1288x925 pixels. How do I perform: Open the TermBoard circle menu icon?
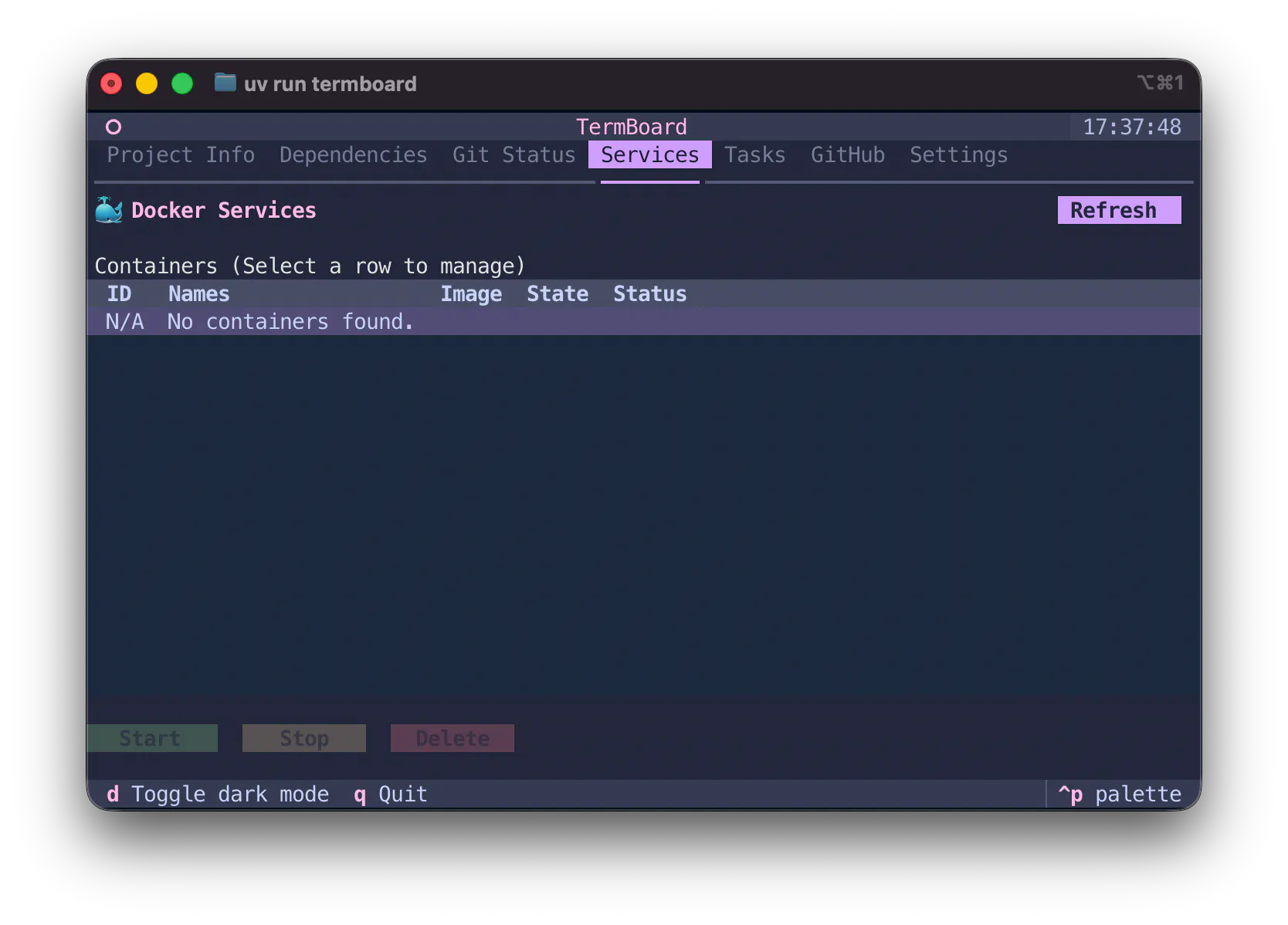(114, 127)
